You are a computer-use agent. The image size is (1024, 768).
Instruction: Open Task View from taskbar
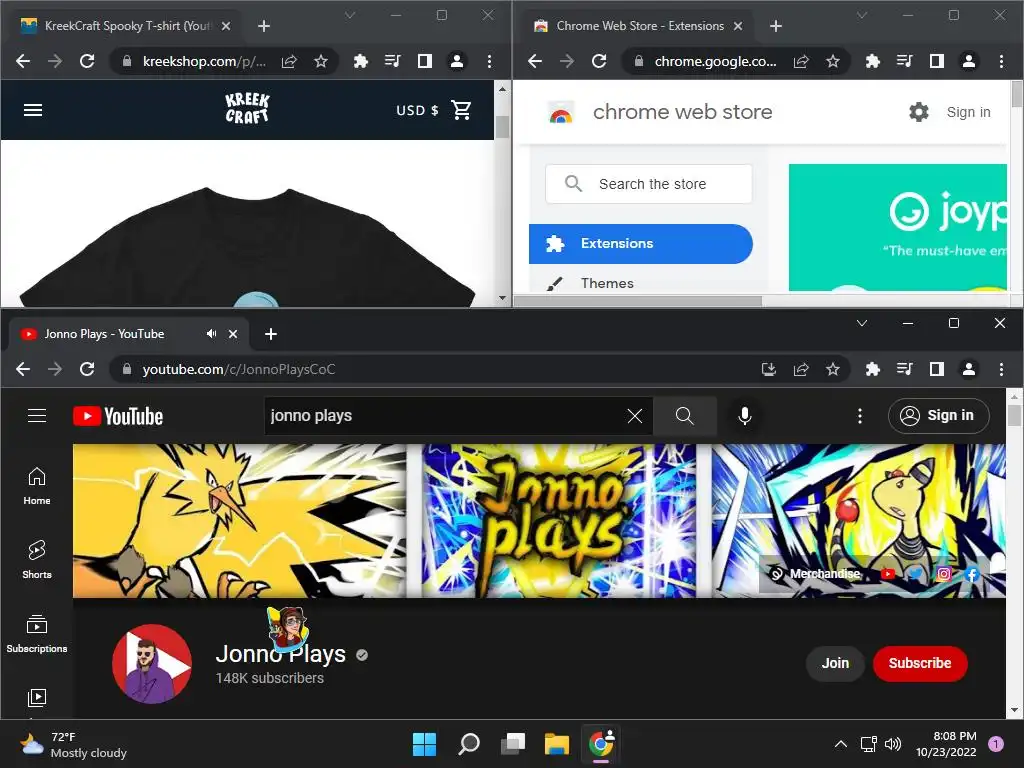point(513,744)
